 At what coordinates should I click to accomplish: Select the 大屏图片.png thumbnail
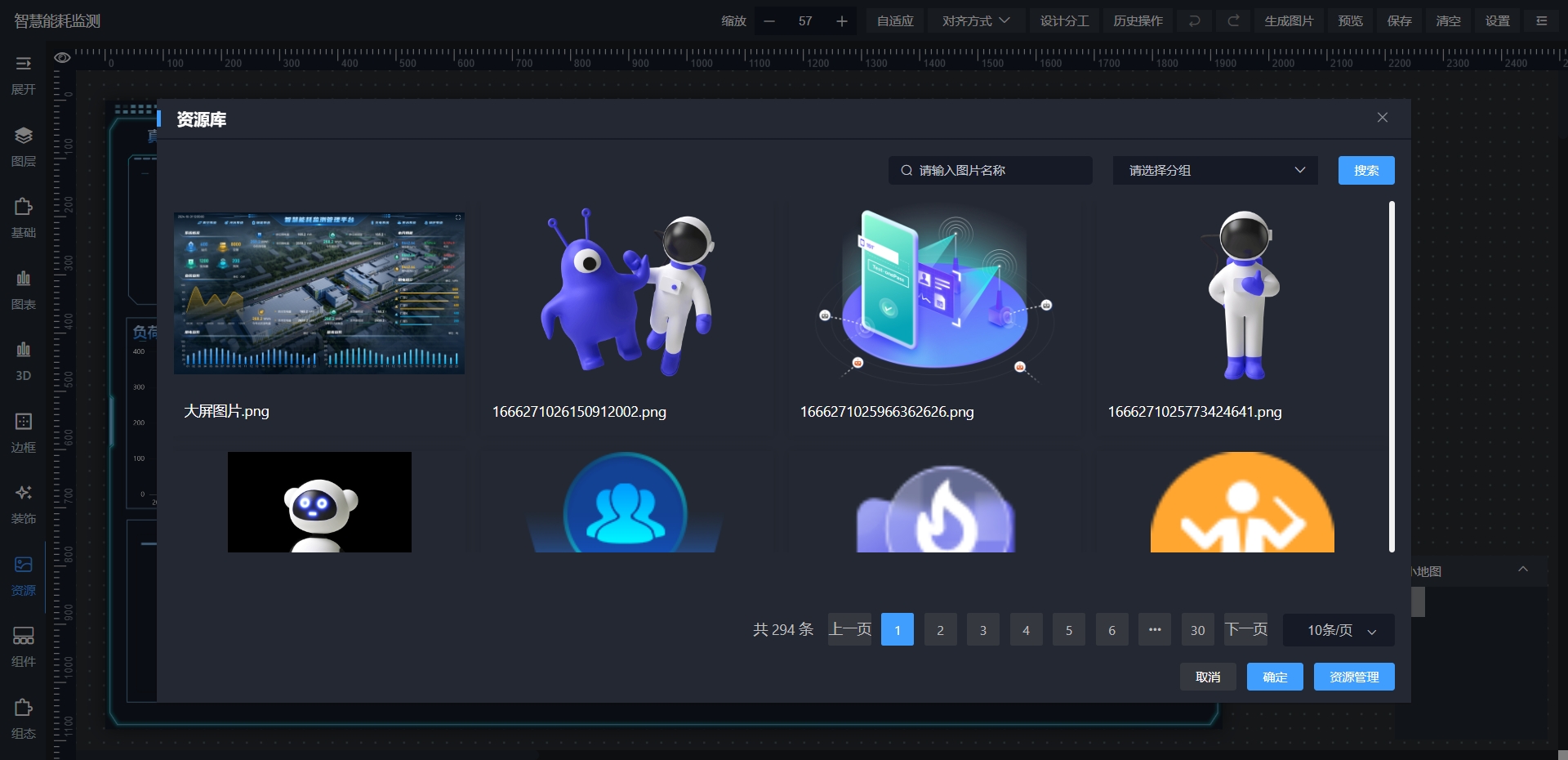coord(319,293)
